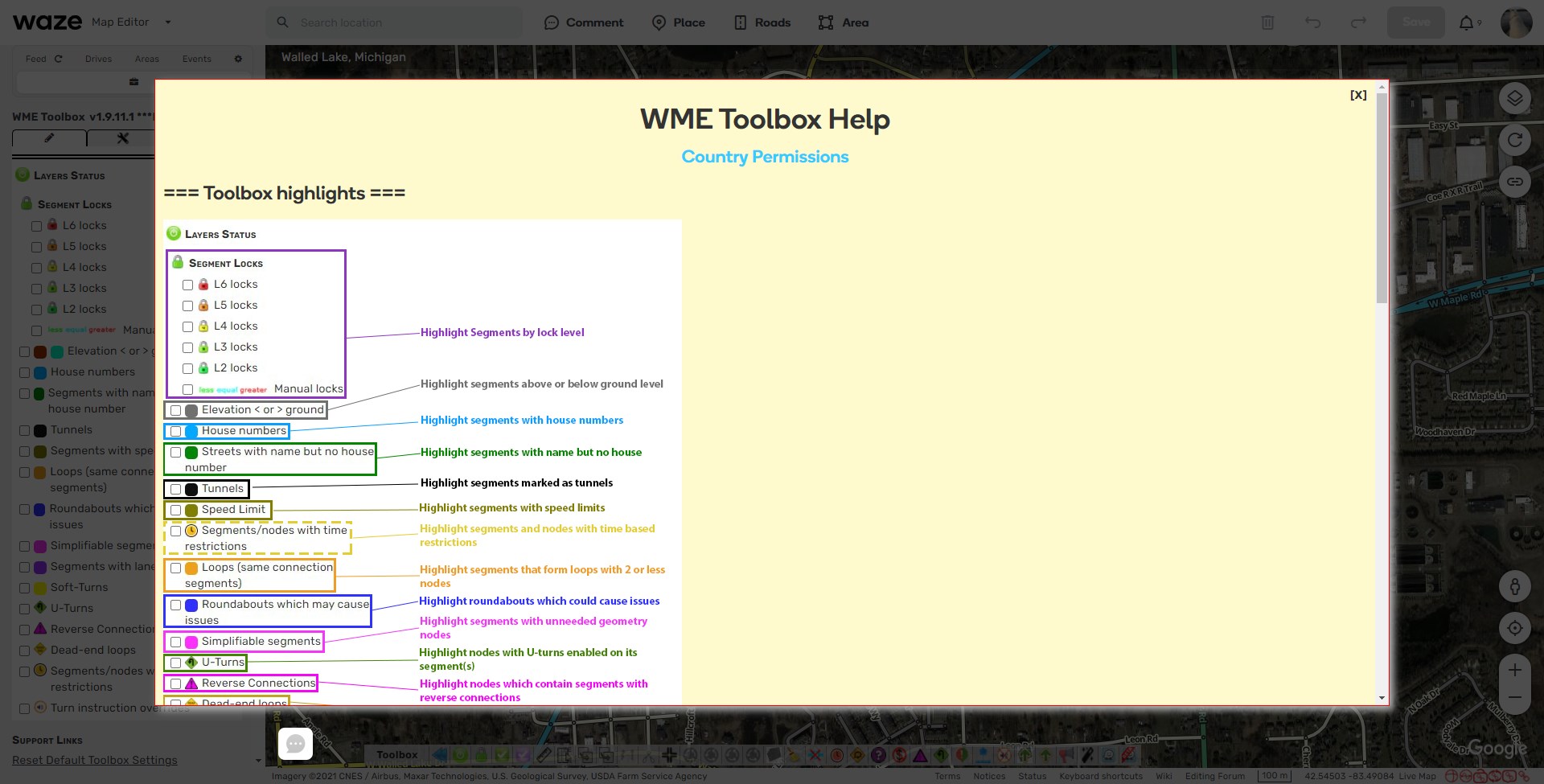
Task: Click the help dialog scrollbar down arrow
Action: pos(1382,698)
